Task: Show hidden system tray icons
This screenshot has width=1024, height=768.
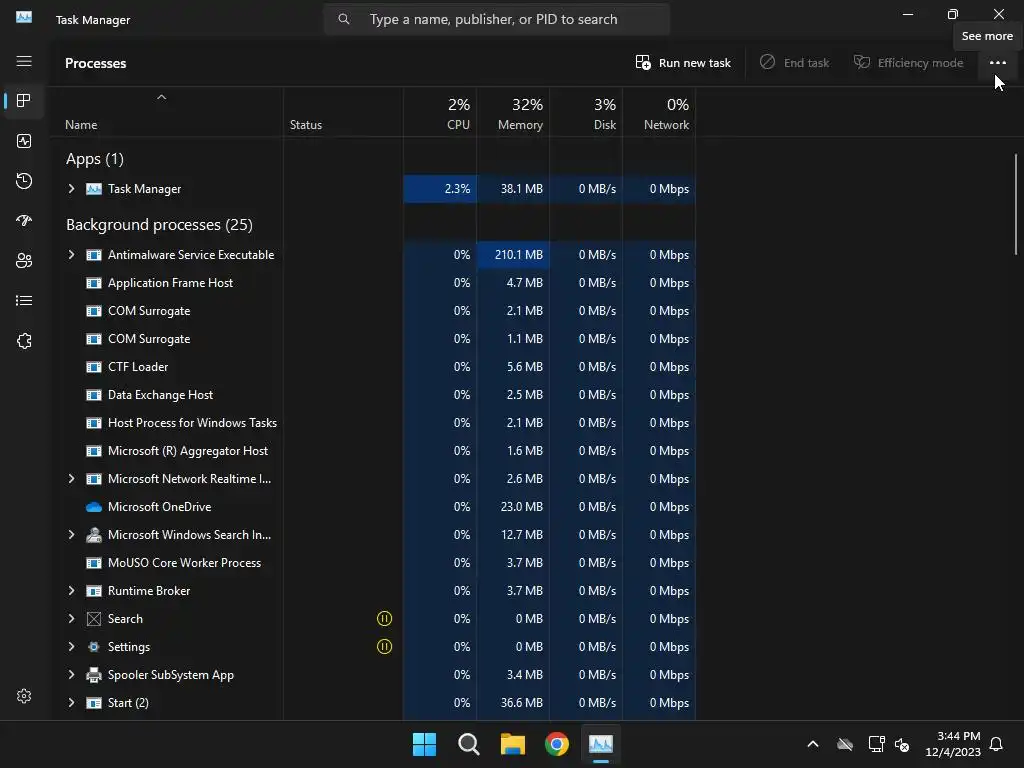Action: 813,744
